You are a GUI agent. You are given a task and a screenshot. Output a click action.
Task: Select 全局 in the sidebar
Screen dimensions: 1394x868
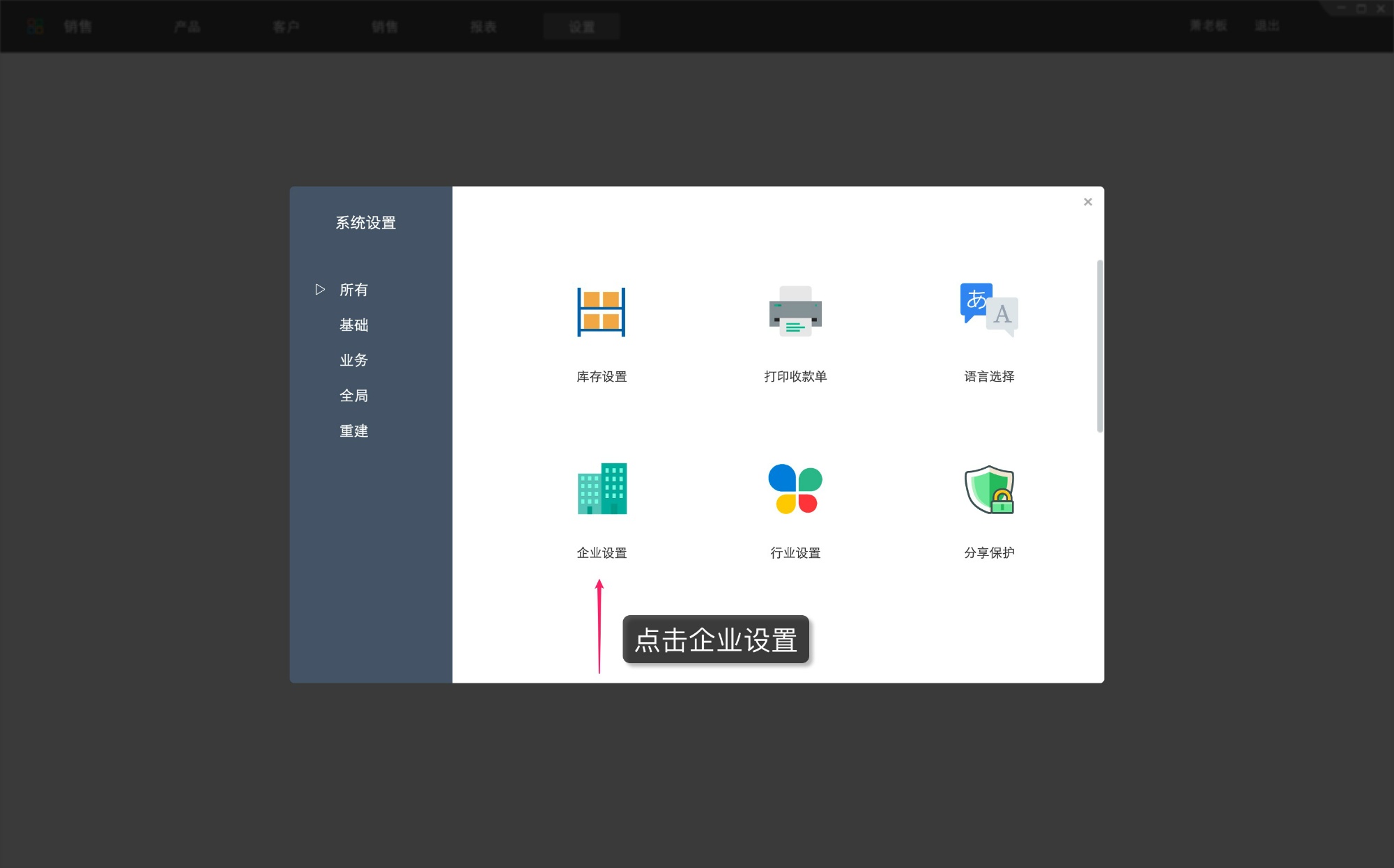(x=353, y=395)
